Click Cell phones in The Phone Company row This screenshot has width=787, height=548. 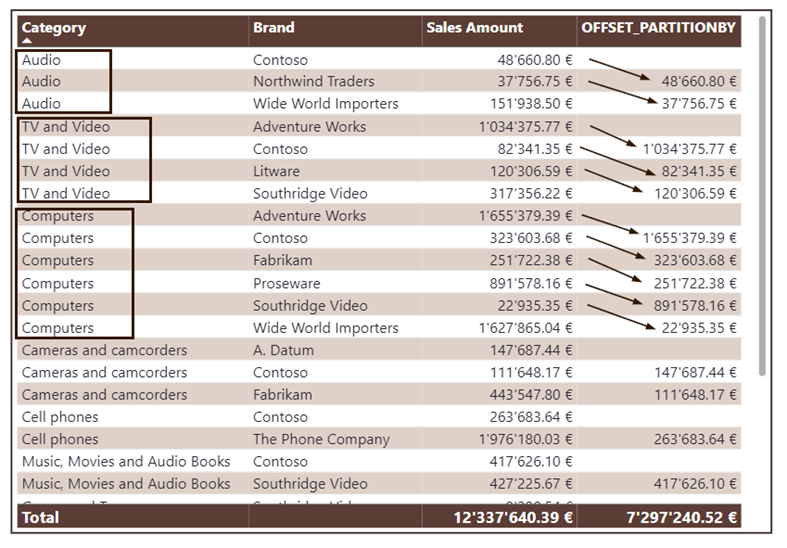click(x=60, y=440)
